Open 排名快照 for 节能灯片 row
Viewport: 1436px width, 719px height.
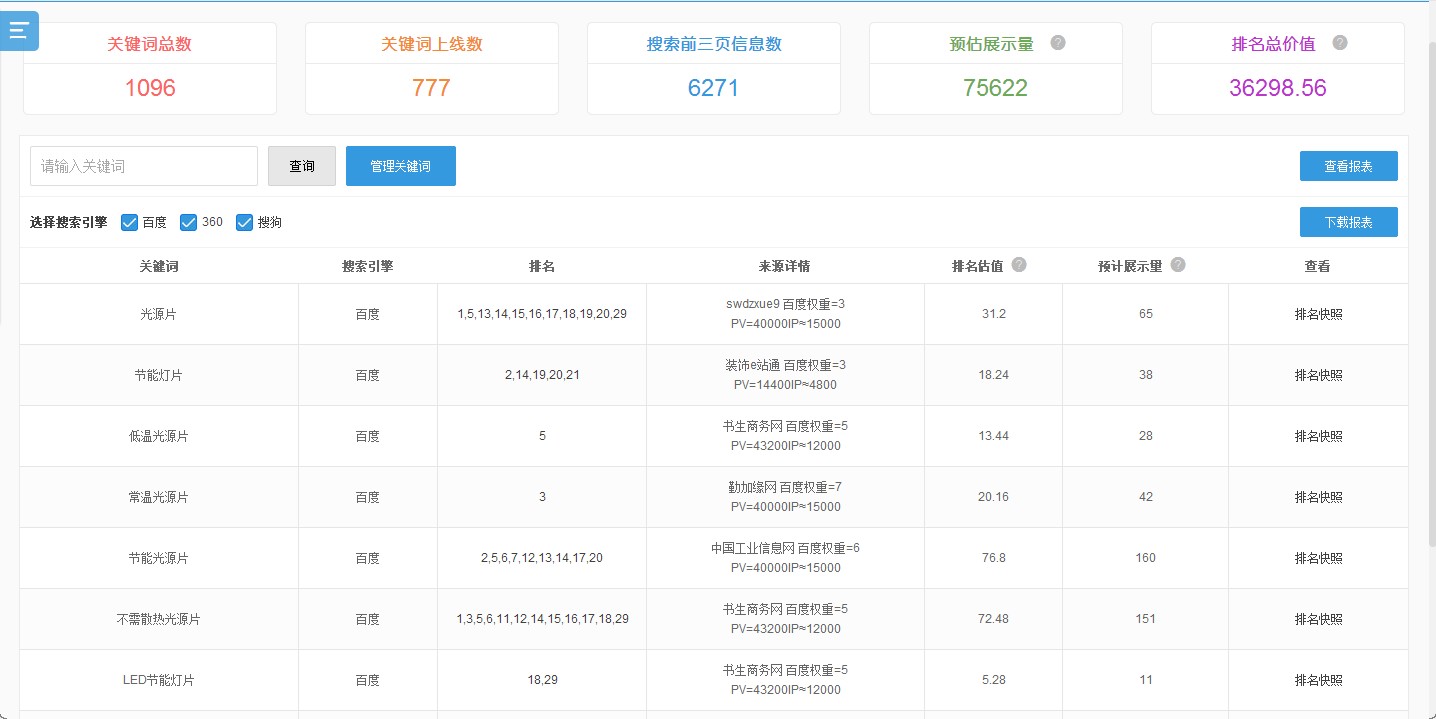click(1318, 375)
